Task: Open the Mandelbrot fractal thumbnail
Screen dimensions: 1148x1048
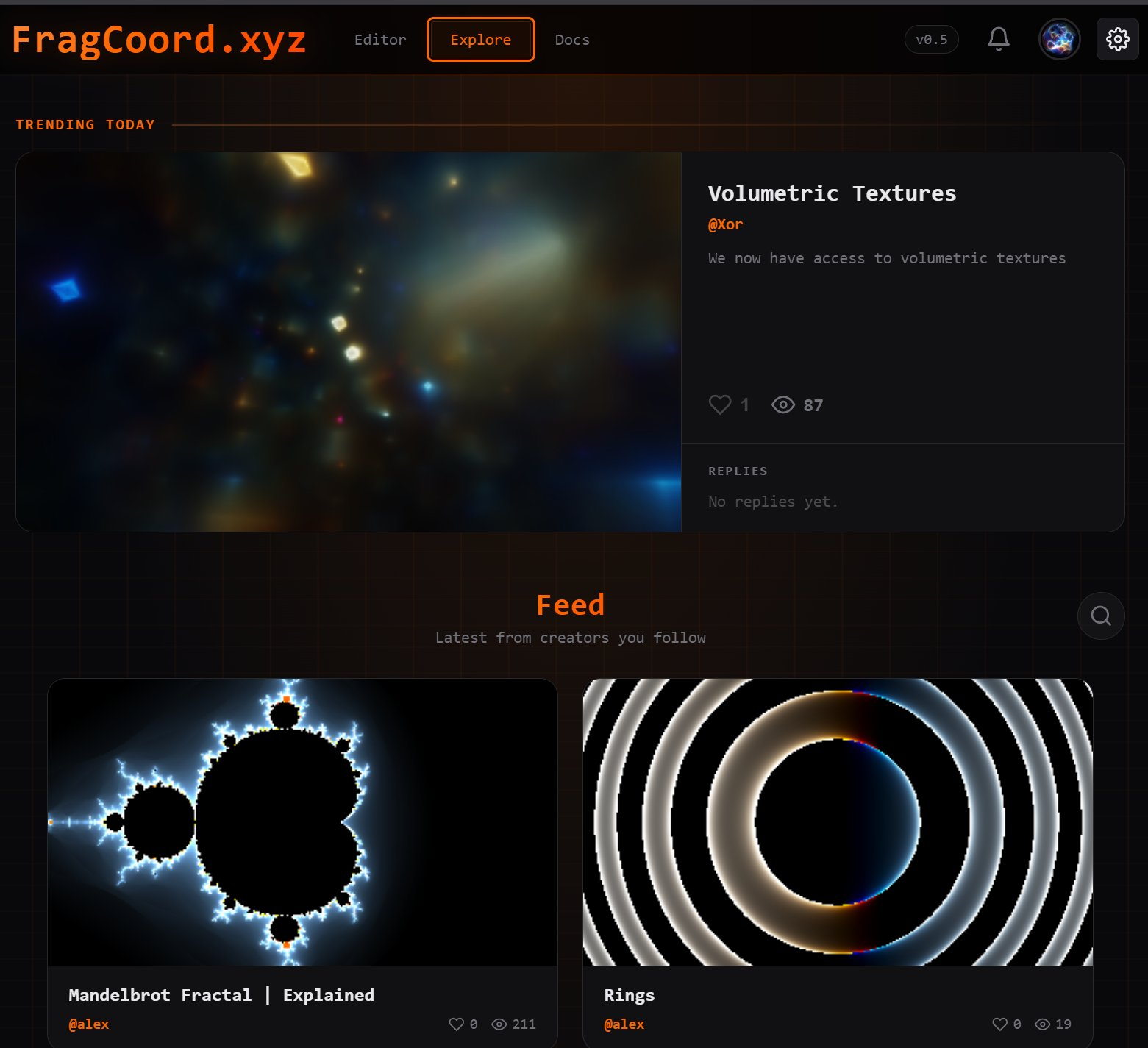Action: 302,821
